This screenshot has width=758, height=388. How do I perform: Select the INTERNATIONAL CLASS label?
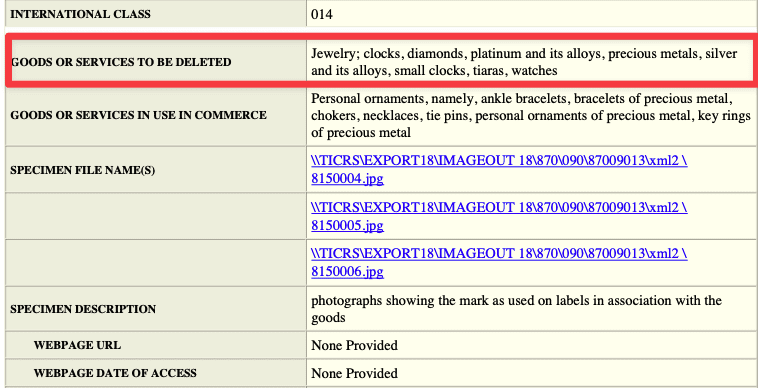click(x=80, y=14)
